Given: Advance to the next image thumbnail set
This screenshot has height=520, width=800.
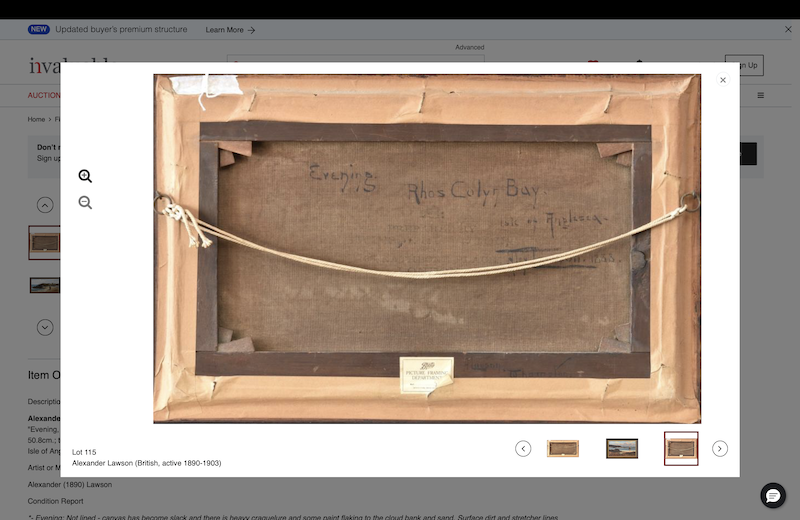Looking at the screenshot, I should pos(720,449).
